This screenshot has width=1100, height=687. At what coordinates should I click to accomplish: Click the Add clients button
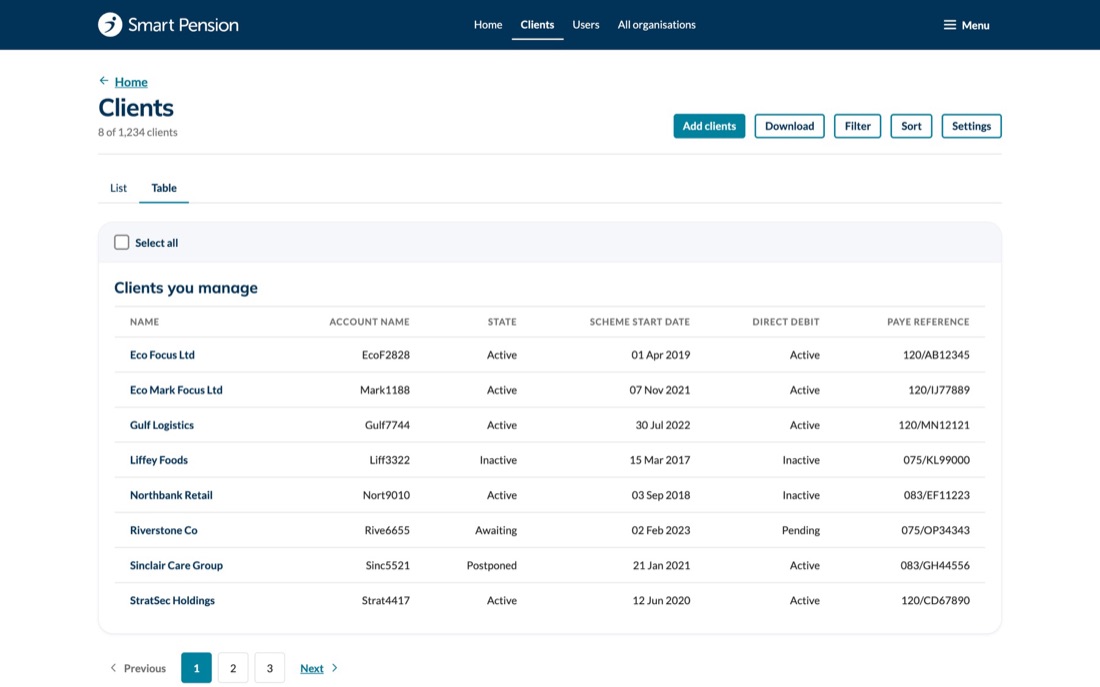[709, 126]
